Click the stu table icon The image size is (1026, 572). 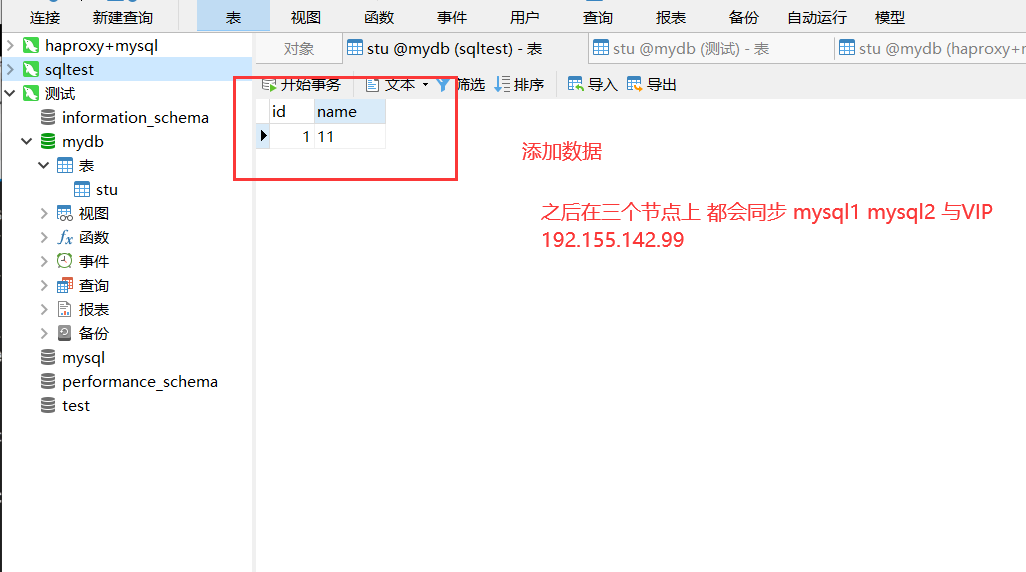click(x=82, y=190)
